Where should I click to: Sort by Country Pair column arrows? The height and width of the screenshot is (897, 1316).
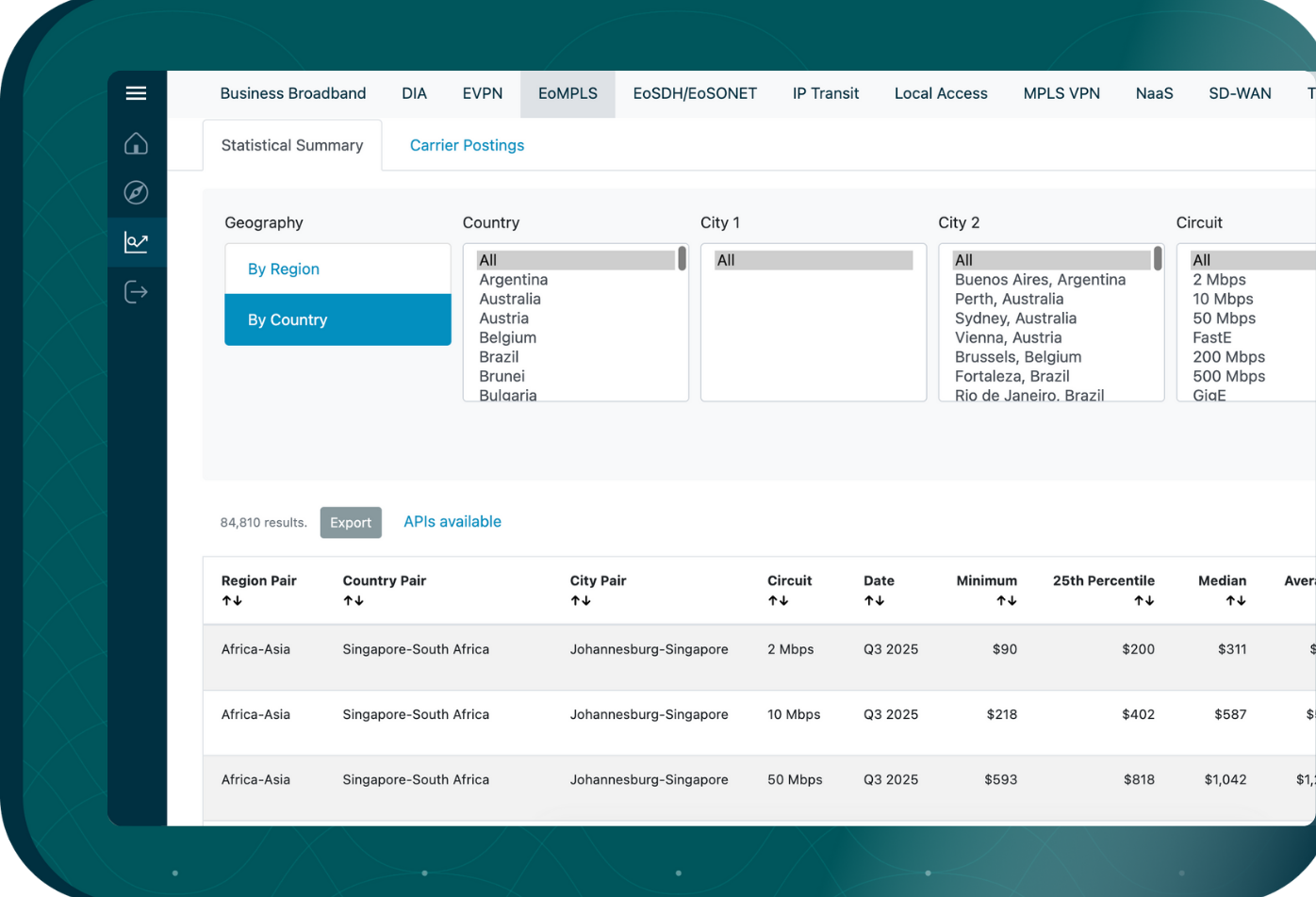pos(354,601)
